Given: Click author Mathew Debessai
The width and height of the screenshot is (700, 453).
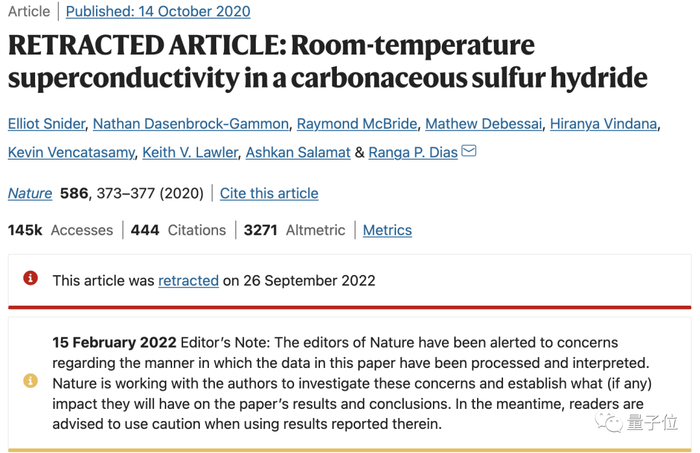Looking at the screenshot, I should coord(484,124).
